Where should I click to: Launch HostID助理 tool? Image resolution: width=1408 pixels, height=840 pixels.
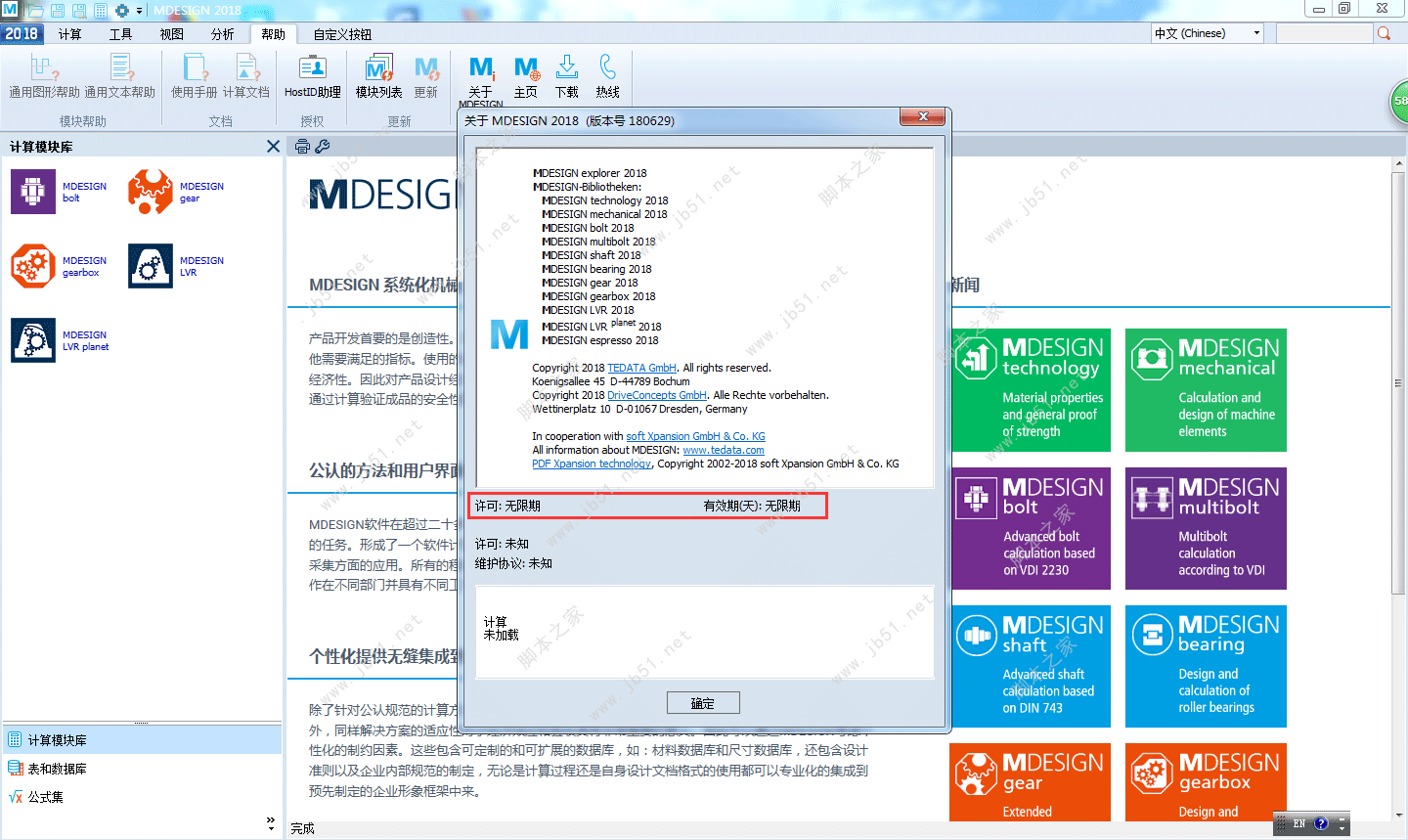313,77
